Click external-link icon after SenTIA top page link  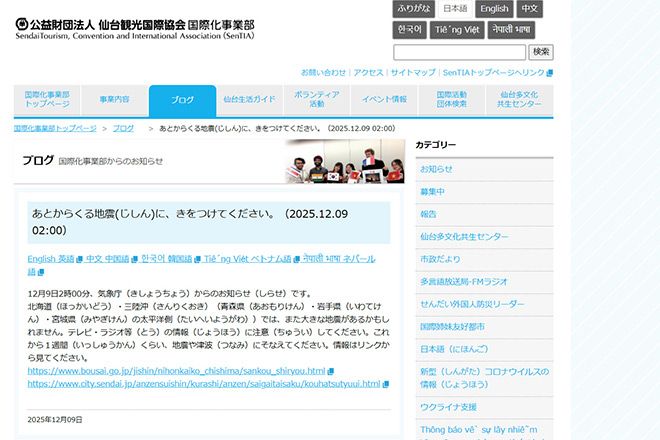coord(550,73)
